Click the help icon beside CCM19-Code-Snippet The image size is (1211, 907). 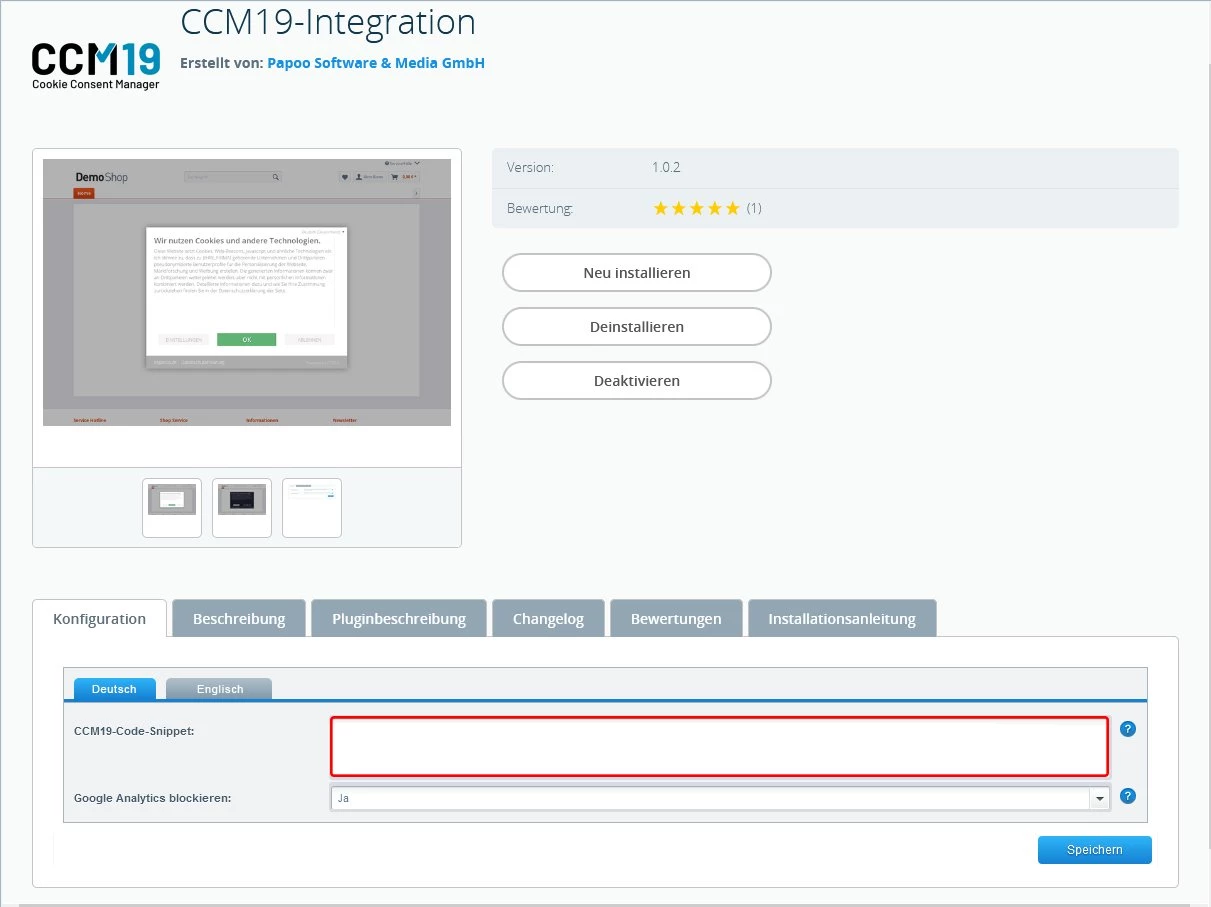(1128, 729)
